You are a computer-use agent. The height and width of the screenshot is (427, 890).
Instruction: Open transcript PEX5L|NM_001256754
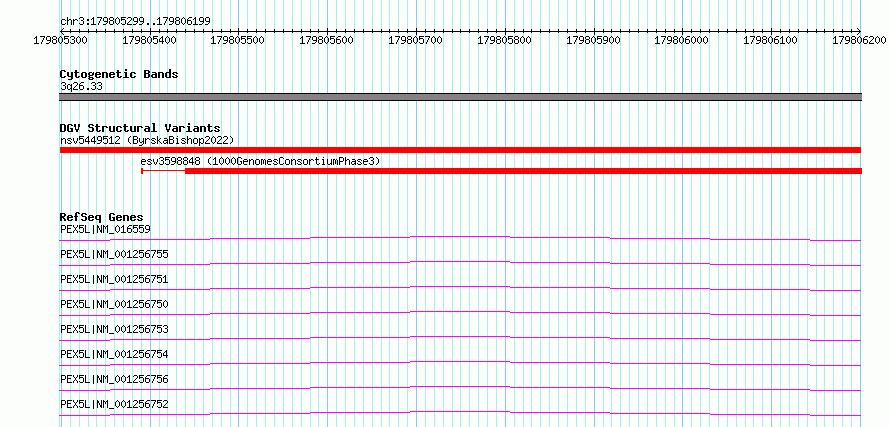114,354
